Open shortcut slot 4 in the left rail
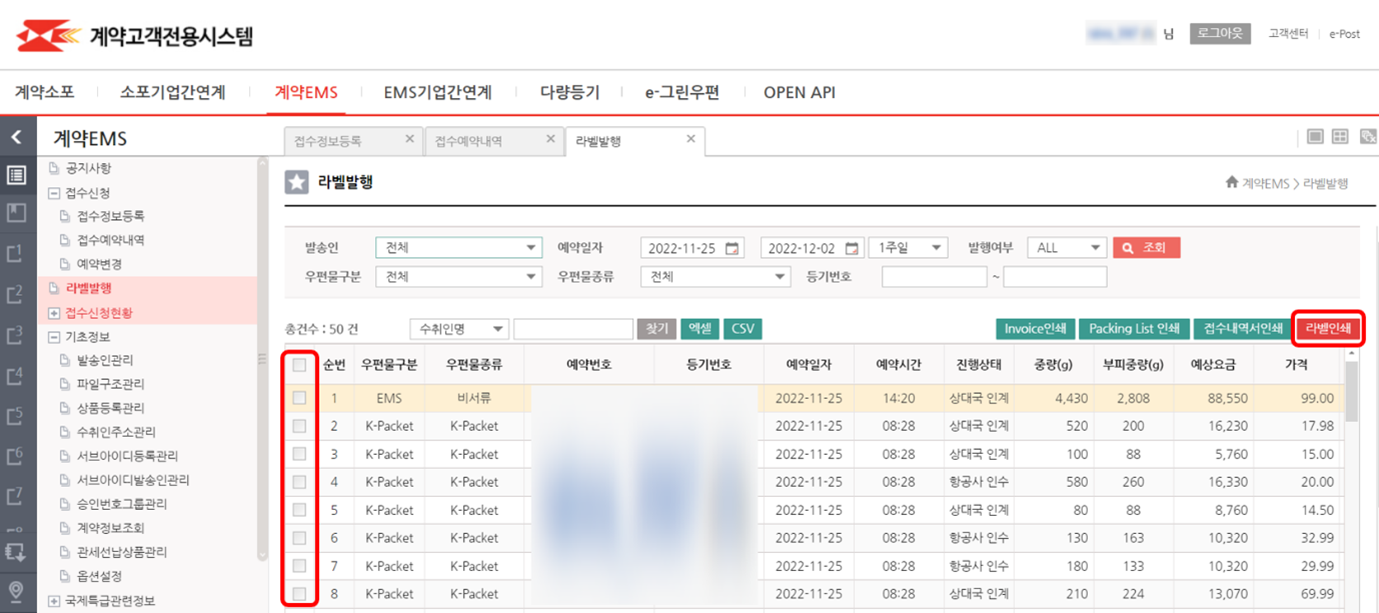 [x=16, y=375]
